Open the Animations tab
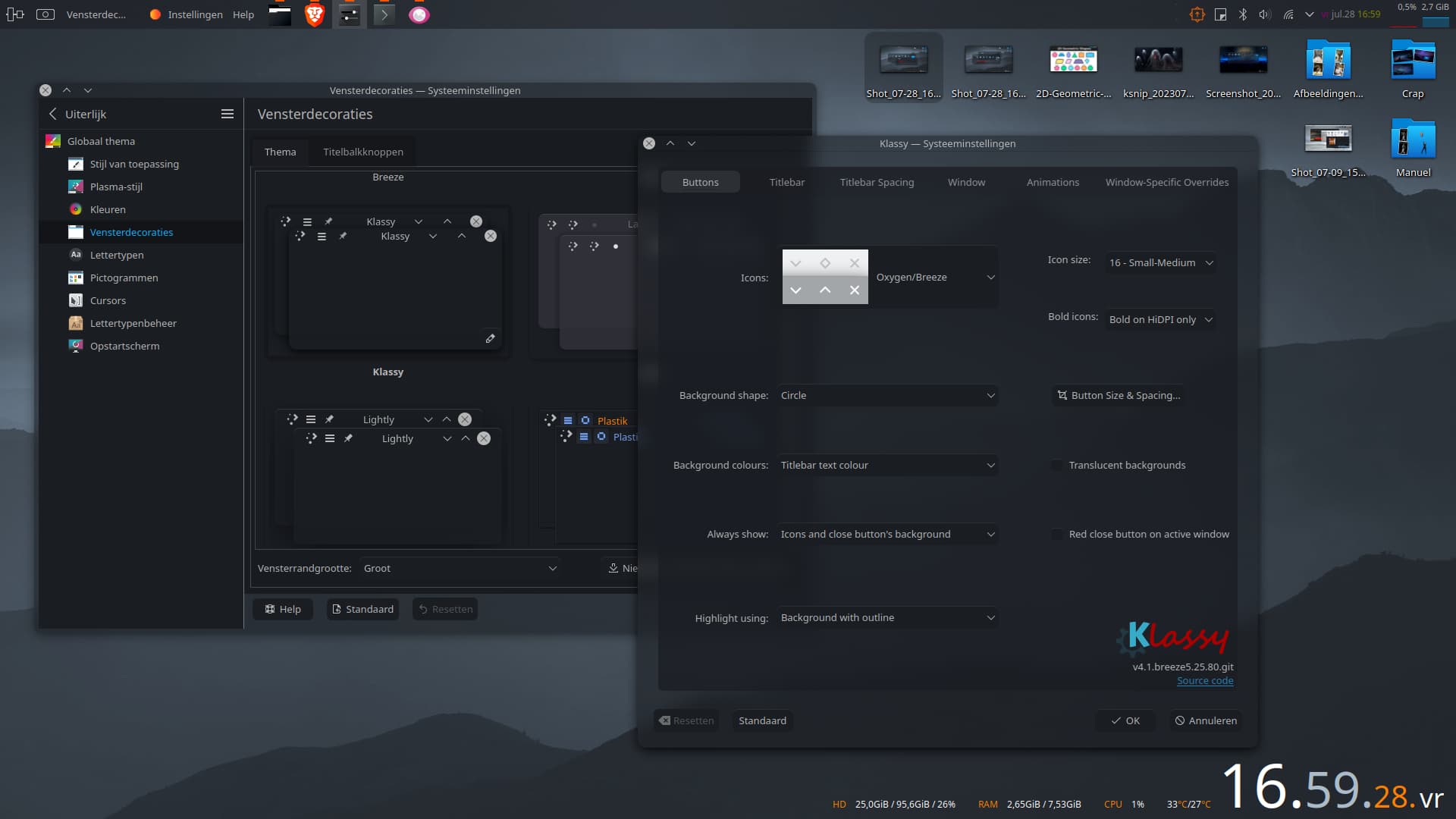 coord(1053,182)
